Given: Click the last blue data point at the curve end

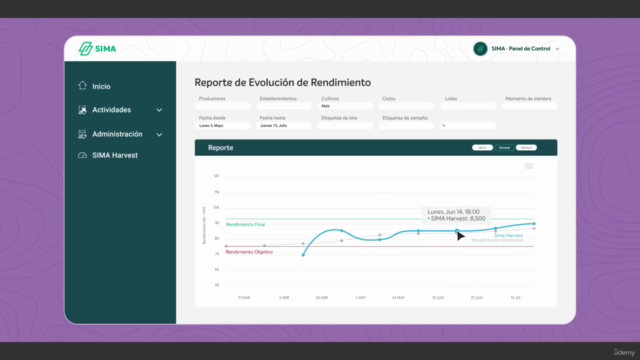Looking at the screenshot, I should pos(534,224).
